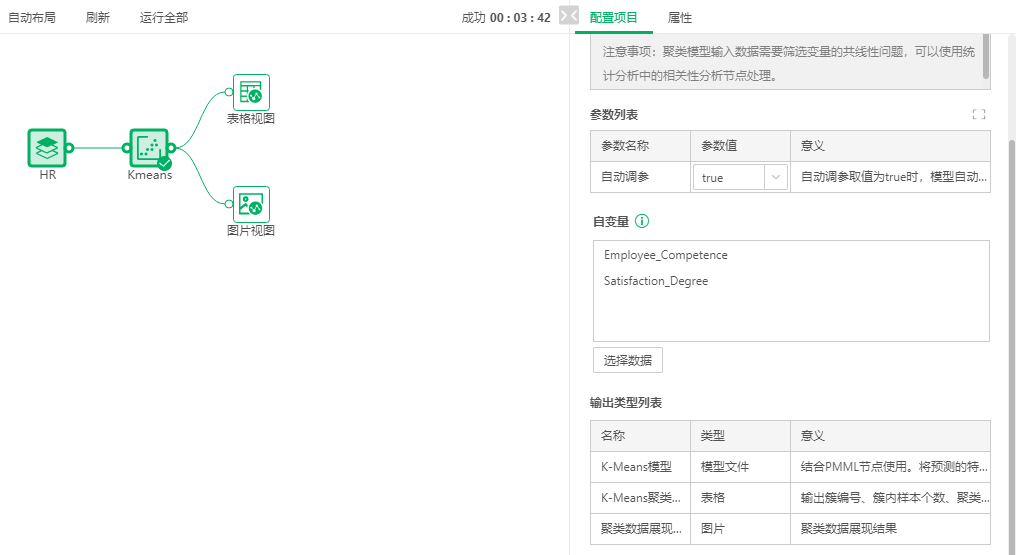Click 刷新 to refresh the canvas
The height and width of the screenshot is (555, 1016).
98,17
